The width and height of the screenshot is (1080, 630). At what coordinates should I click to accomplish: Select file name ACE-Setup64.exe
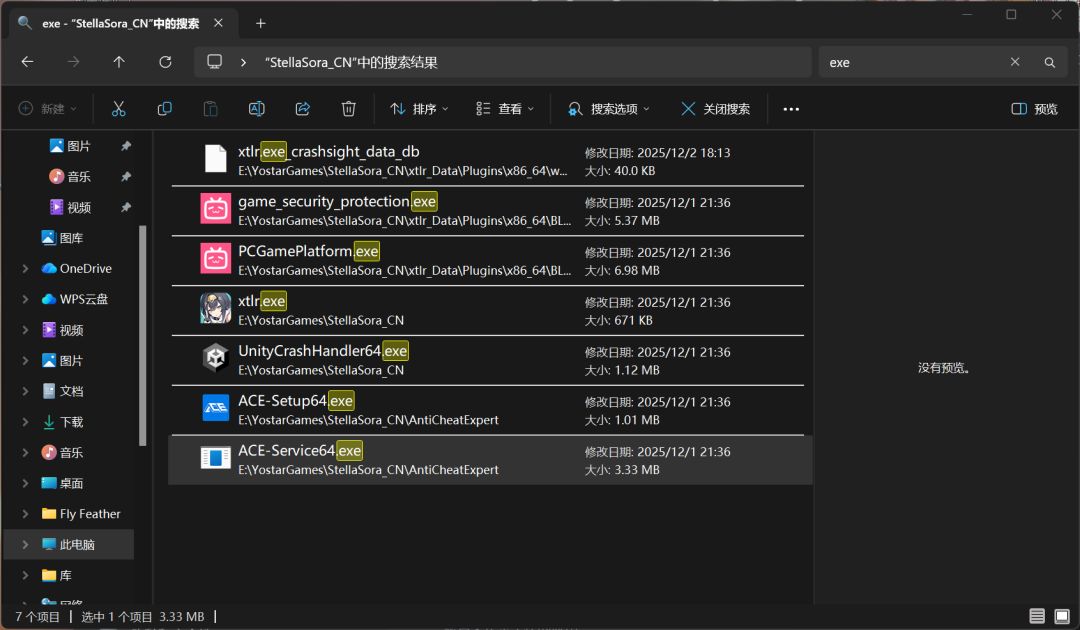[295, 401]
